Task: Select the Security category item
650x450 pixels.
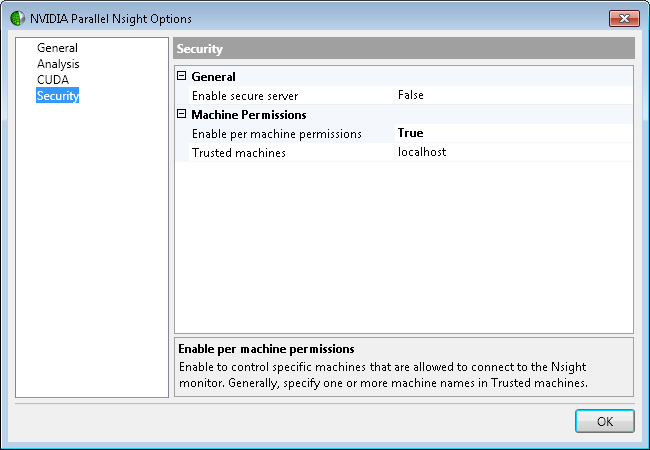Action: [58, 96]
